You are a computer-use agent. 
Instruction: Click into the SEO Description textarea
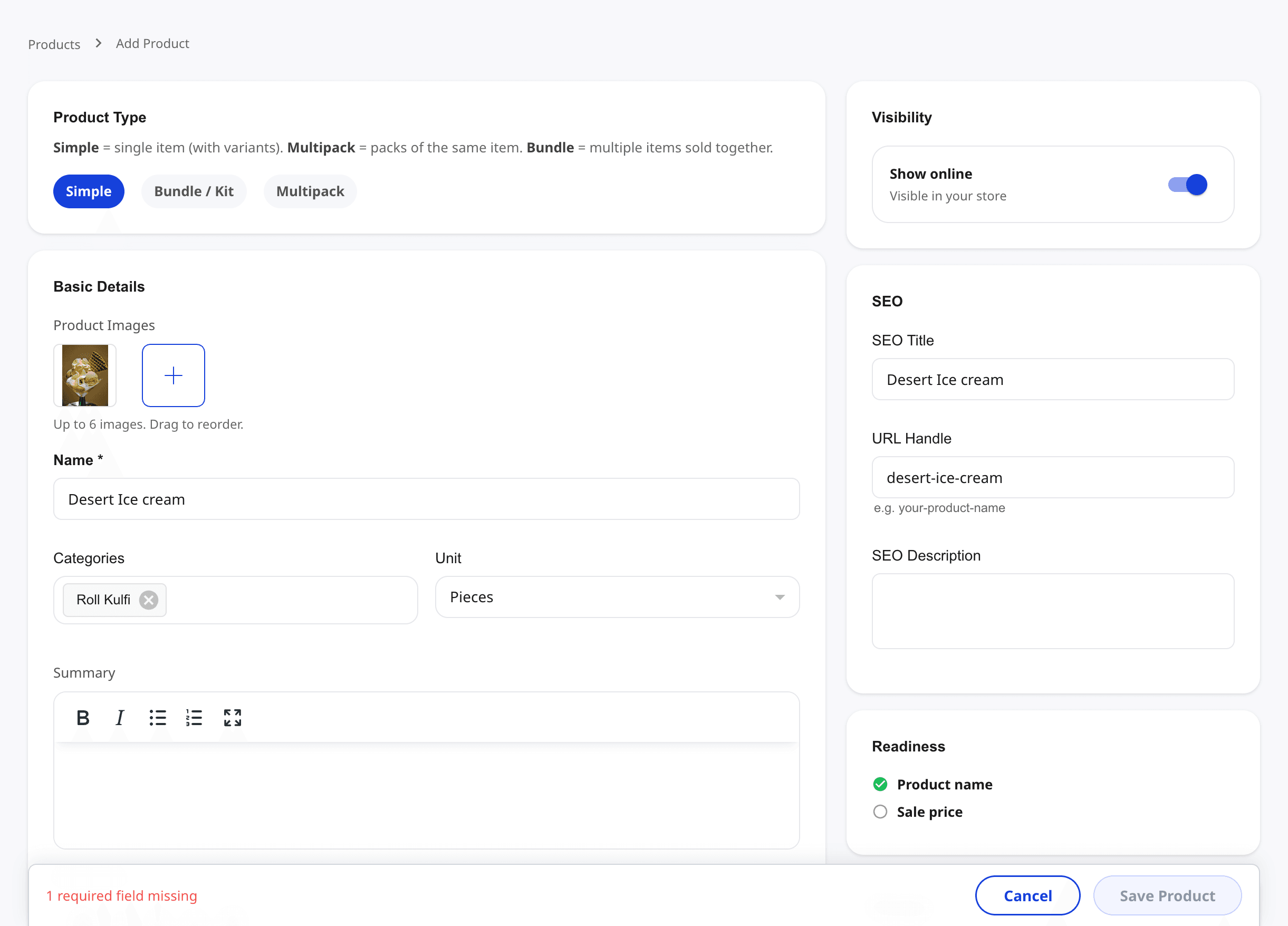pyautogui.click(x=1053, y=611)
